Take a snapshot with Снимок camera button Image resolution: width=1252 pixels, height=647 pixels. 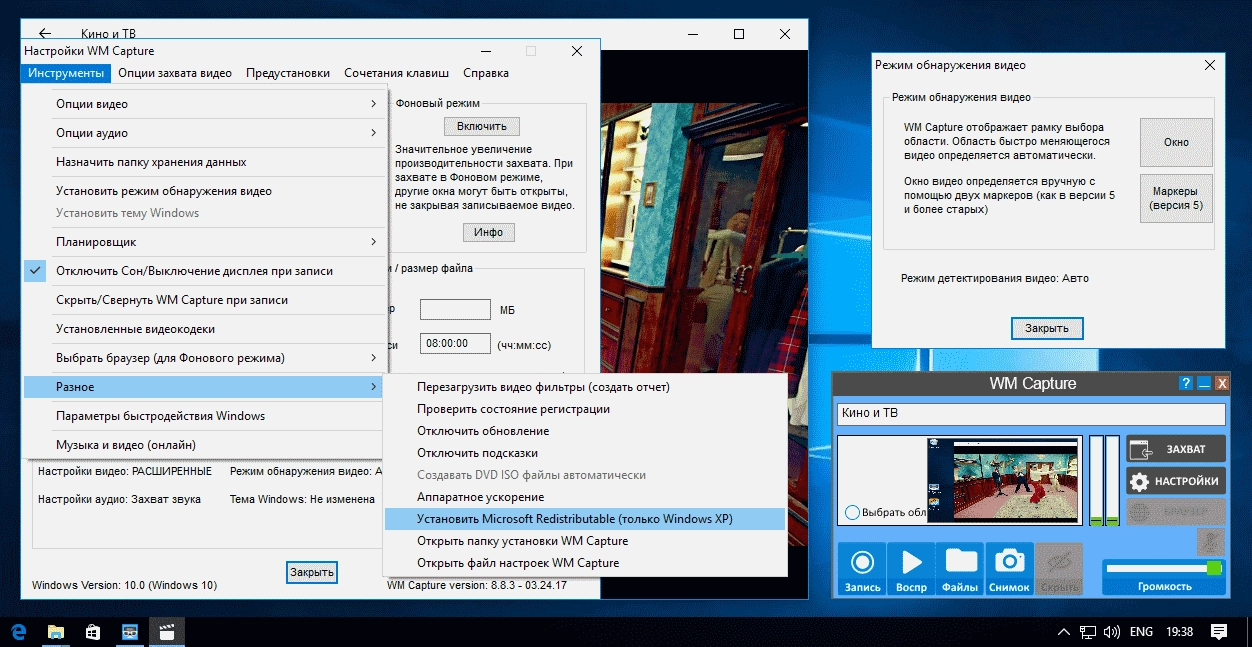click(1009, 569)
